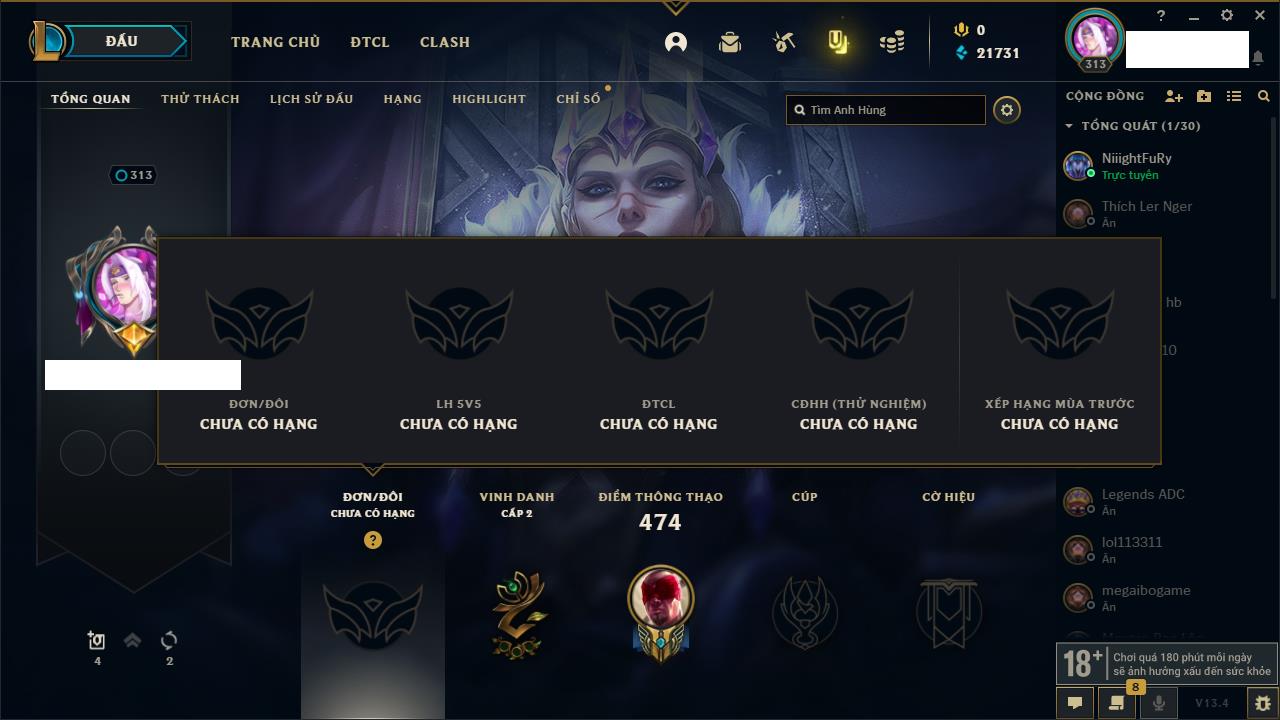Open the missions panel with badge 8
Viewport: 1280px width, 720px height.
[1117, 703]
